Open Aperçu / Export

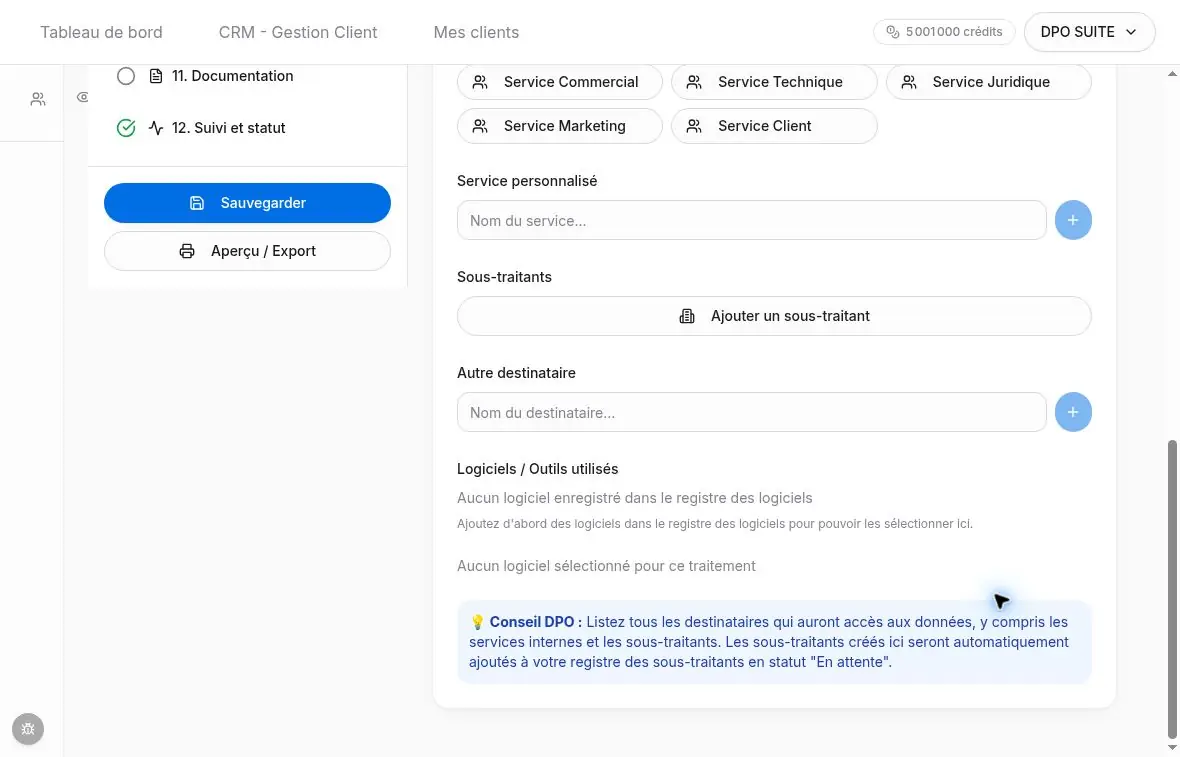248,251
